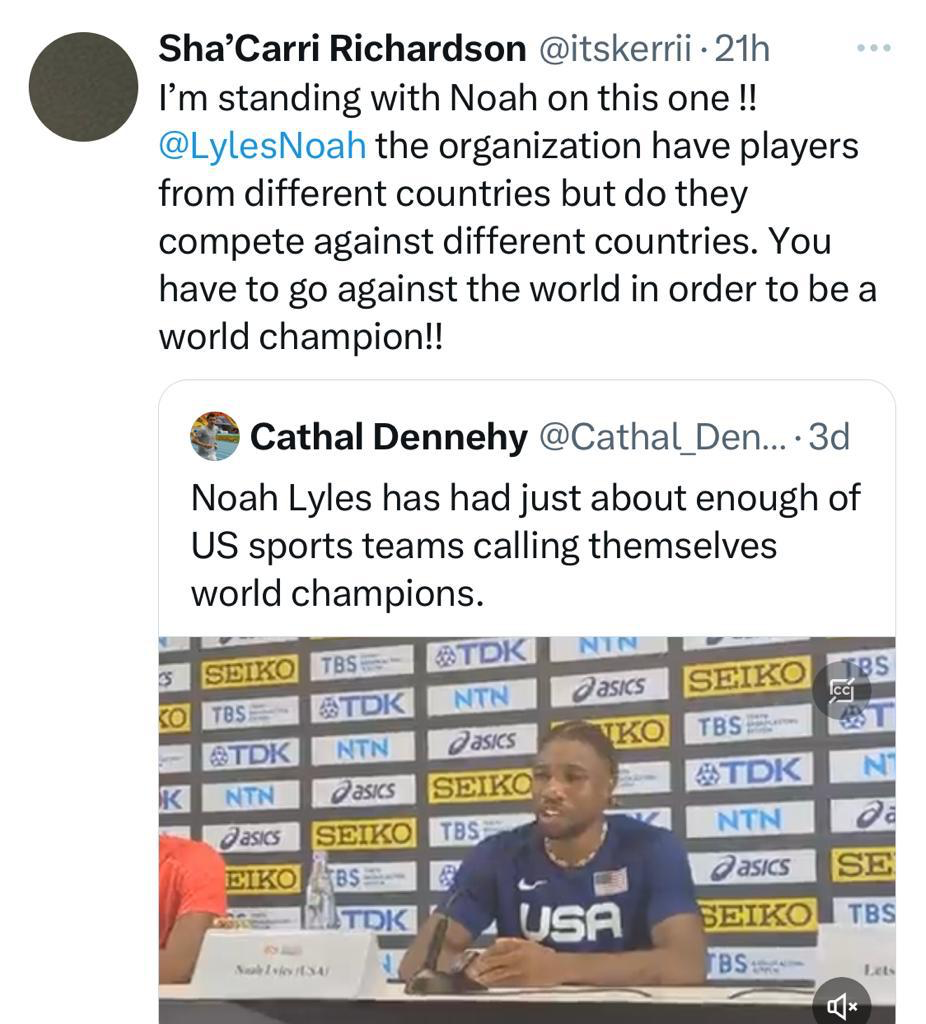The image size is (926, 1024).
Task: Click the 21h post timestamp
Action: [742, 48]
